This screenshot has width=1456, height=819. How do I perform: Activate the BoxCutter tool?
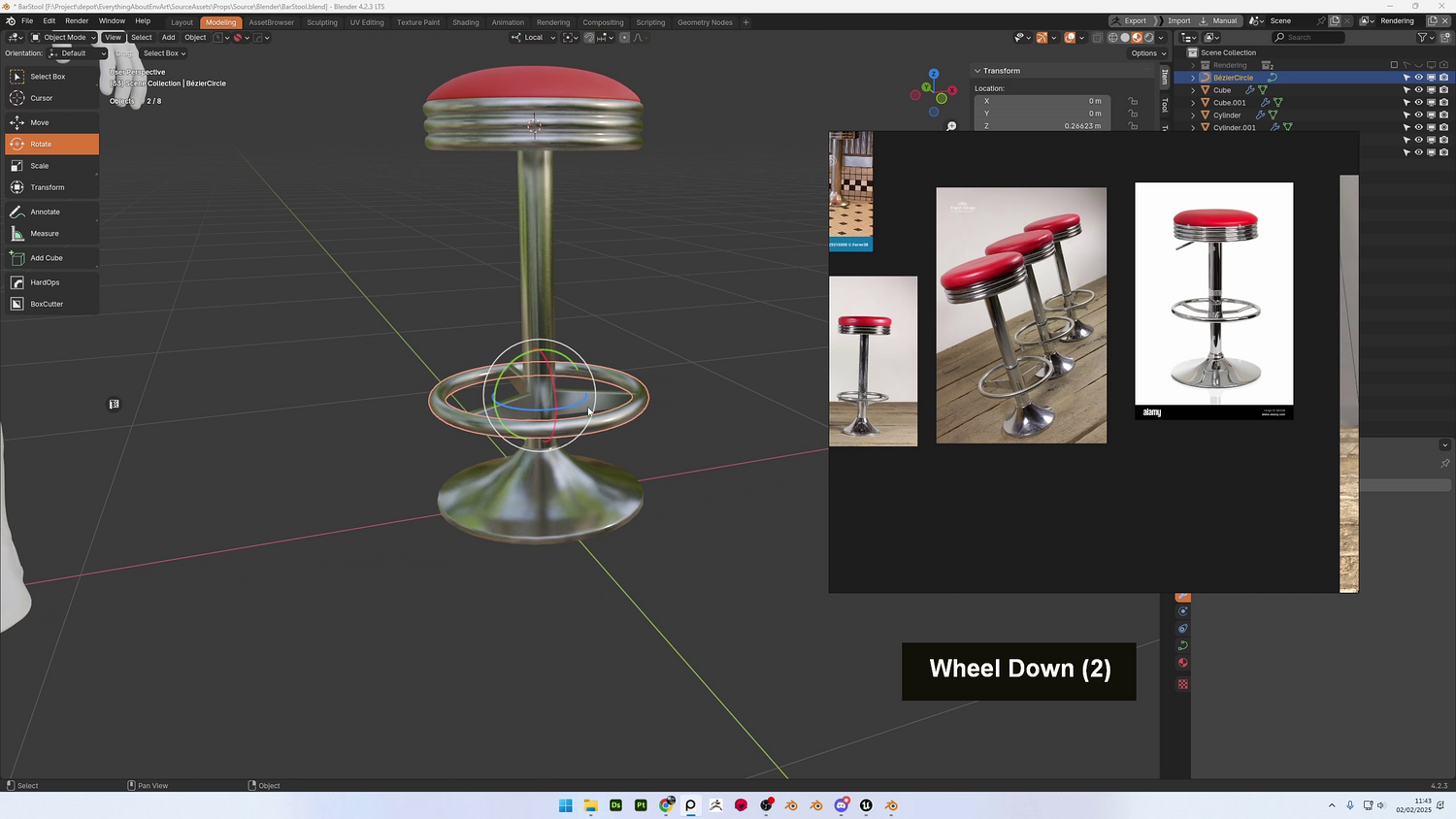[x=51, y=304]
